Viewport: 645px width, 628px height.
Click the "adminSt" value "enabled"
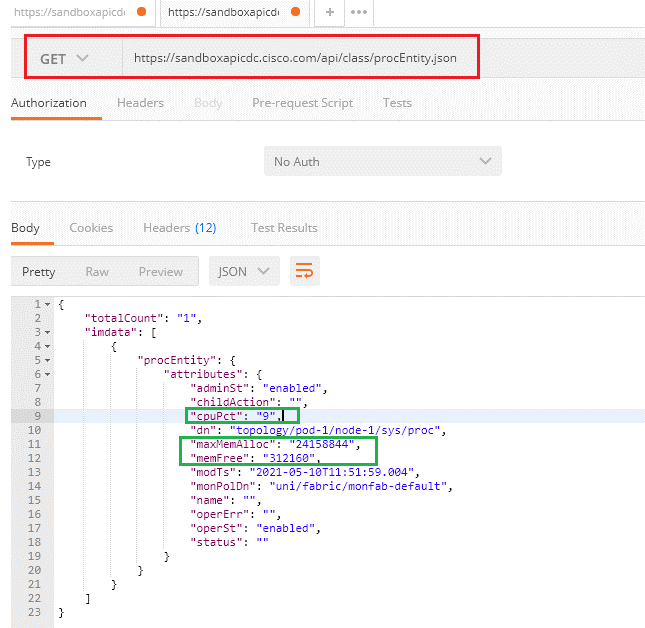[292, 388]
